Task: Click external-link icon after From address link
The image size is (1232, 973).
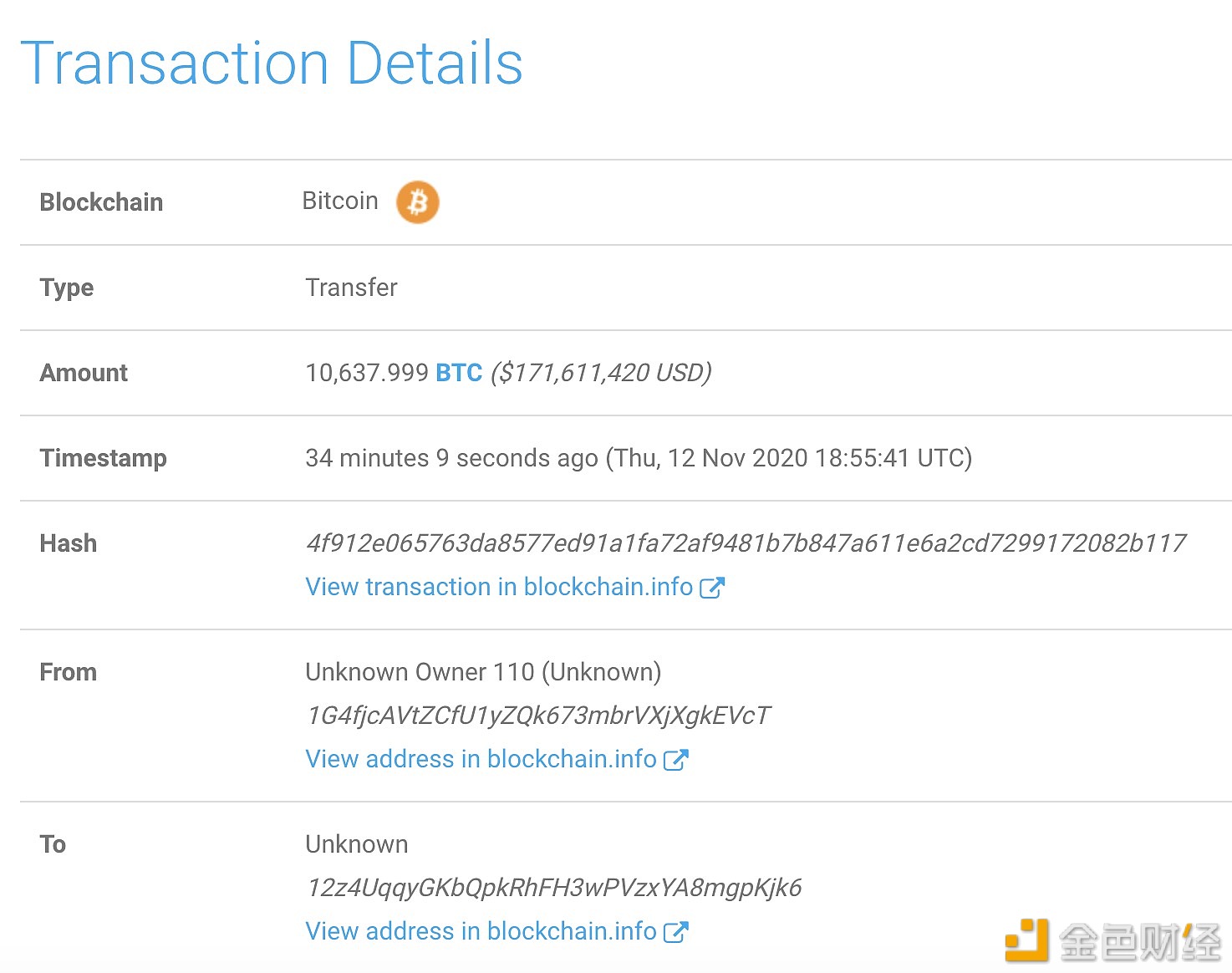Action: pos(675,760)
